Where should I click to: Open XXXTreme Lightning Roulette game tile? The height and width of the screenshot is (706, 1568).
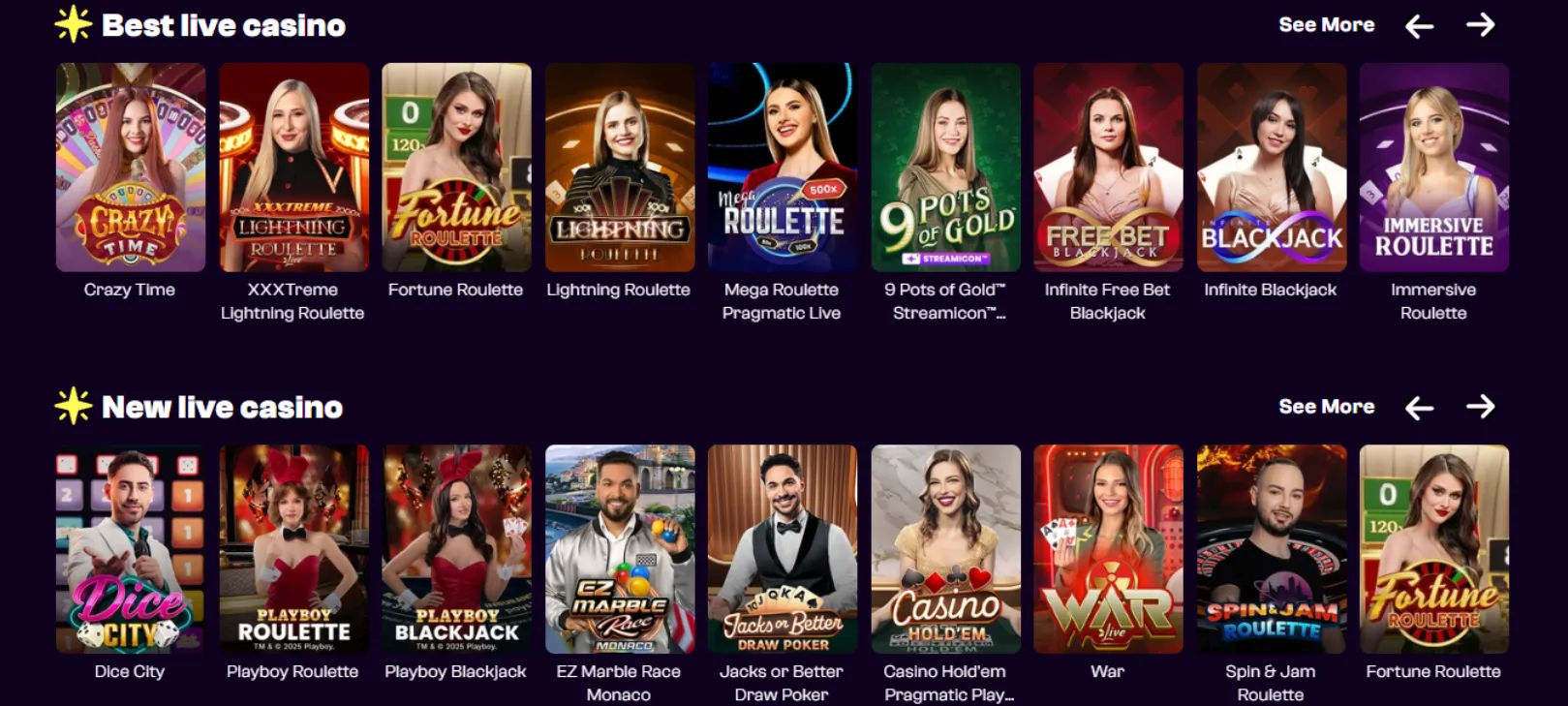click(293, 168)
